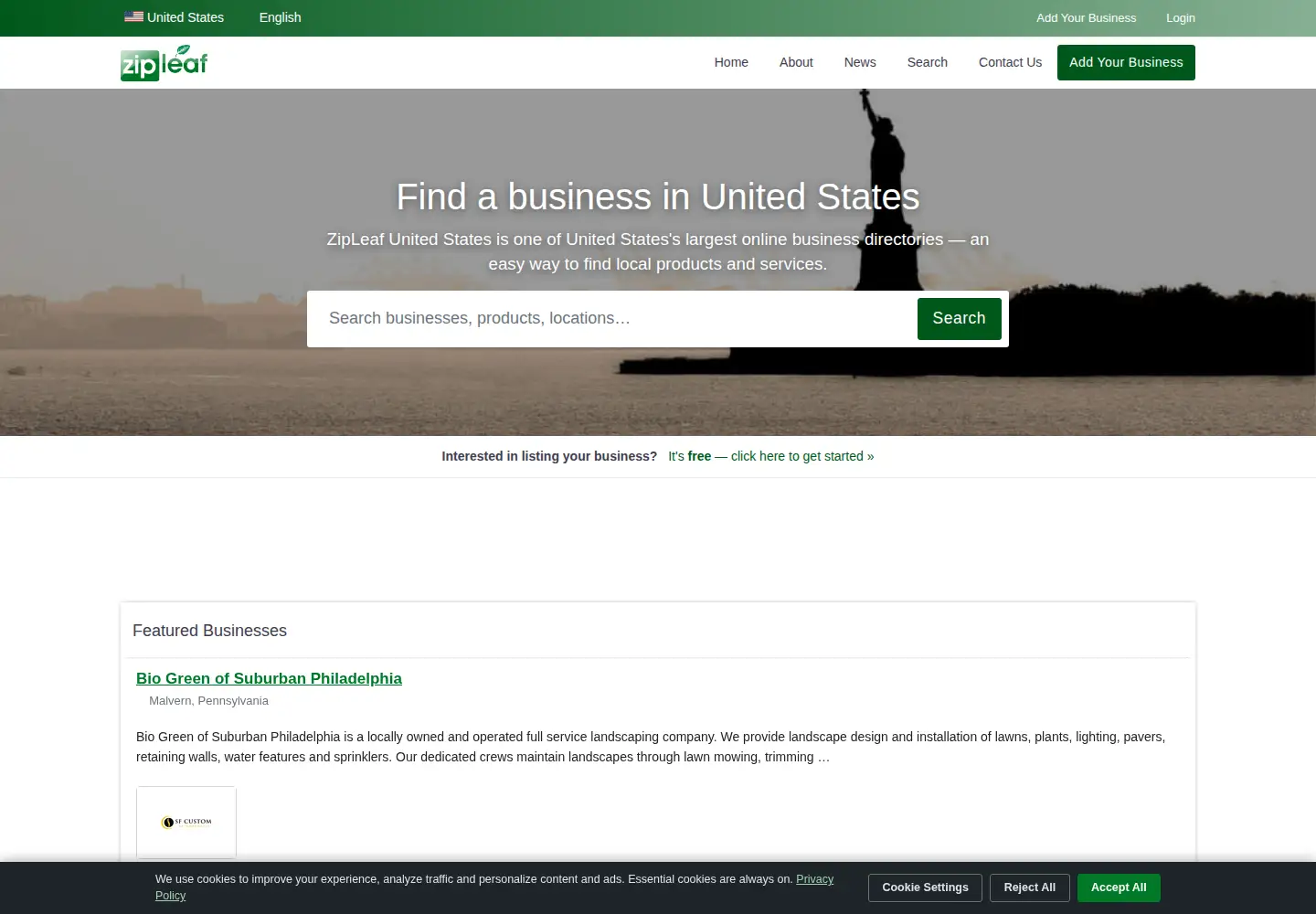Open the English language selector
1316x914 pixels.
280,17
